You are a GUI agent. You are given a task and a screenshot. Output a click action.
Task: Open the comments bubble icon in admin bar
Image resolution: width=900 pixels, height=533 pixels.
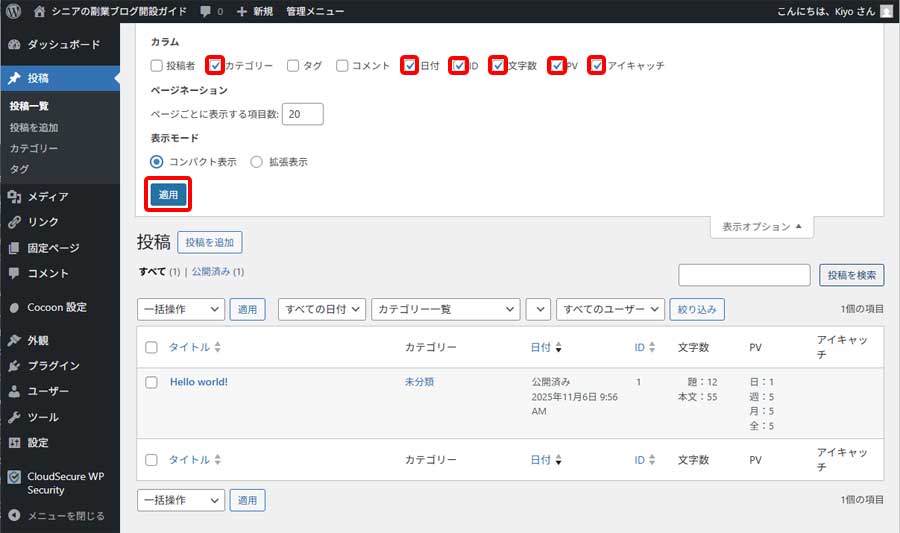(205, 11)
